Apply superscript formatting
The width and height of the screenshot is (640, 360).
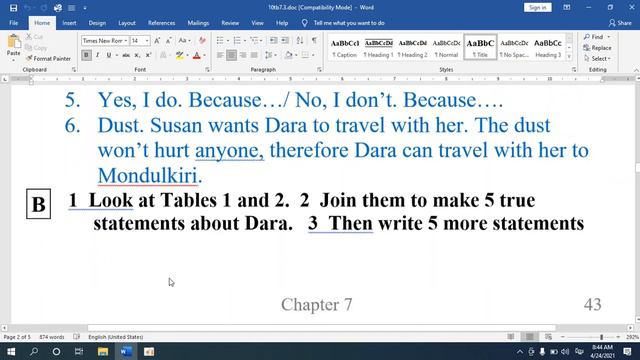click(149, 55)
